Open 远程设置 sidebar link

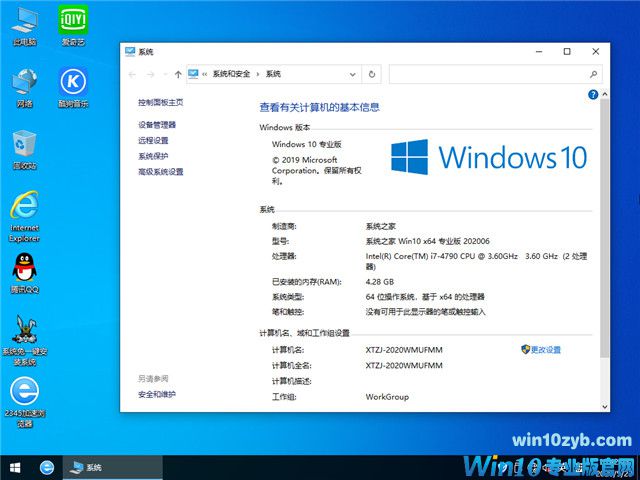pos(153,140)
